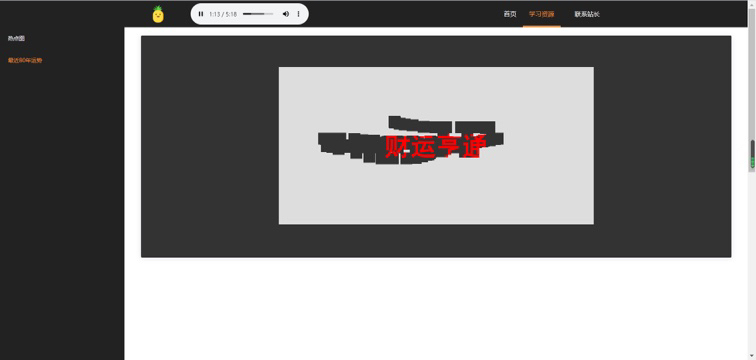This screenshot has height=360, width=756.
Task: Click the 1:13 / 5:18 time display
Action: click(x=223, y=14)
